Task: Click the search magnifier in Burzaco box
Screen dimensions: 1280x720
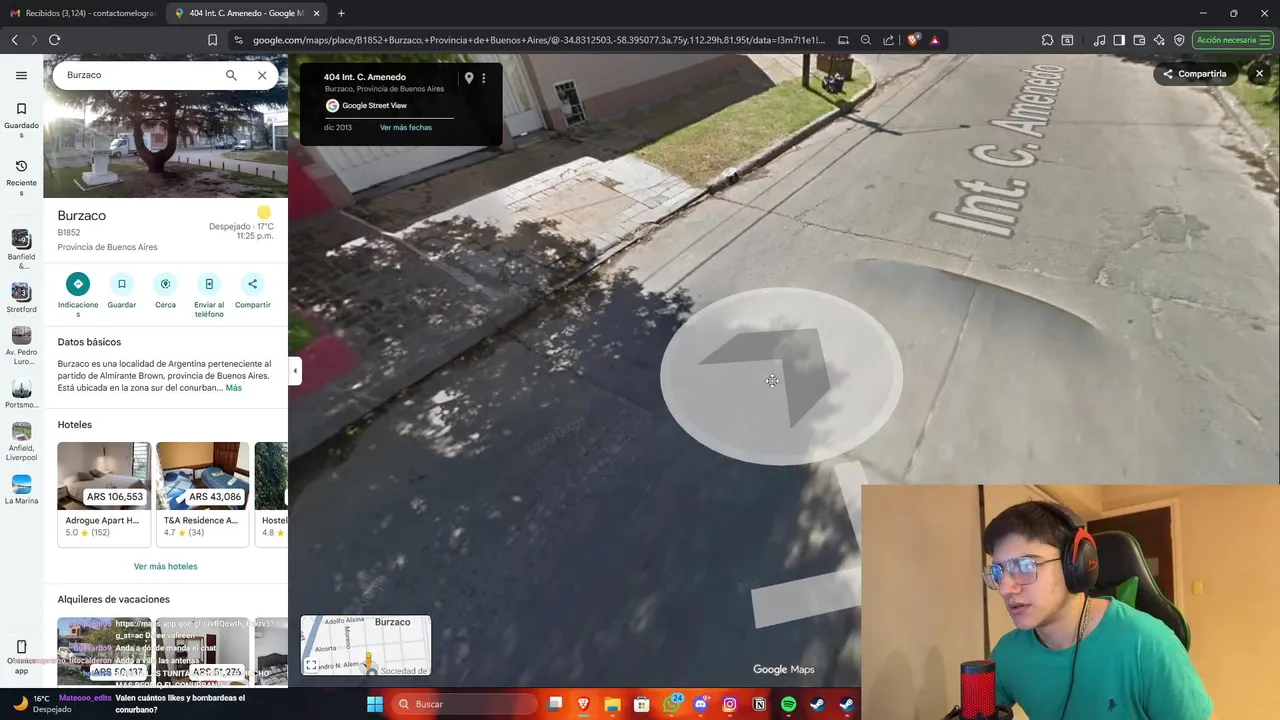Action: click(231, 75)
